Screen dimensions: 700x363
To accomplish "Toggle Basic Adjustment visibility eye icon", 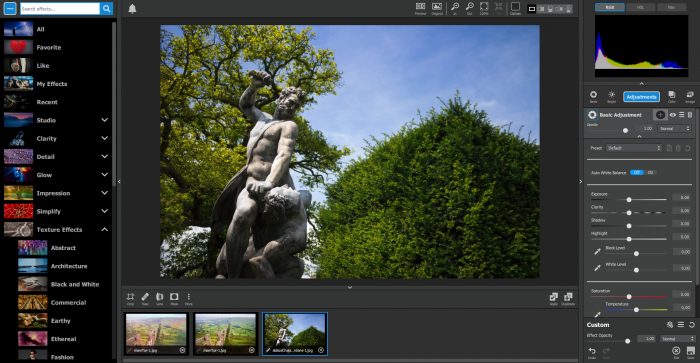I will point(672,115).
